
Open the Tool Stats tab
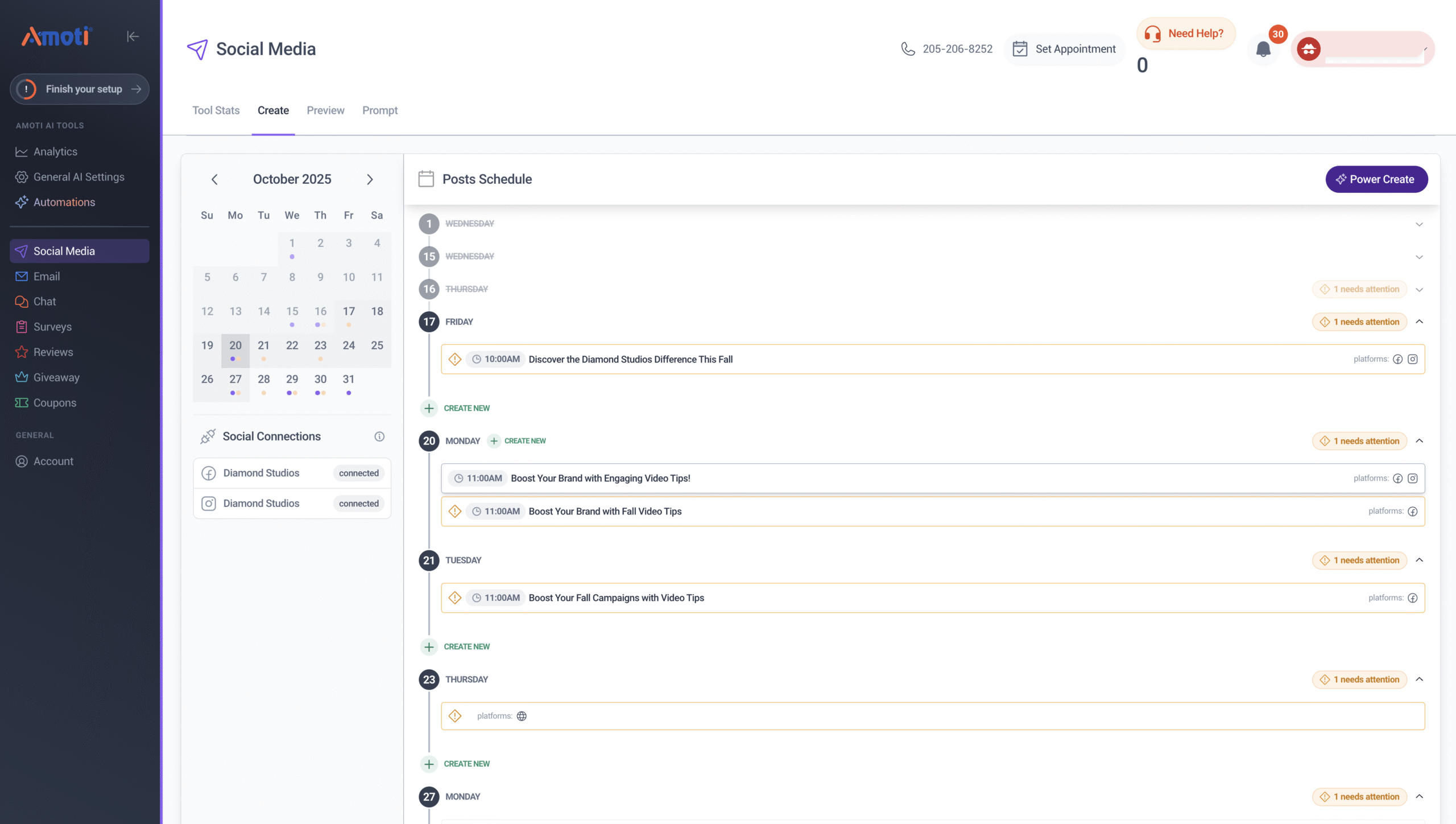click(x=216, y=110)
